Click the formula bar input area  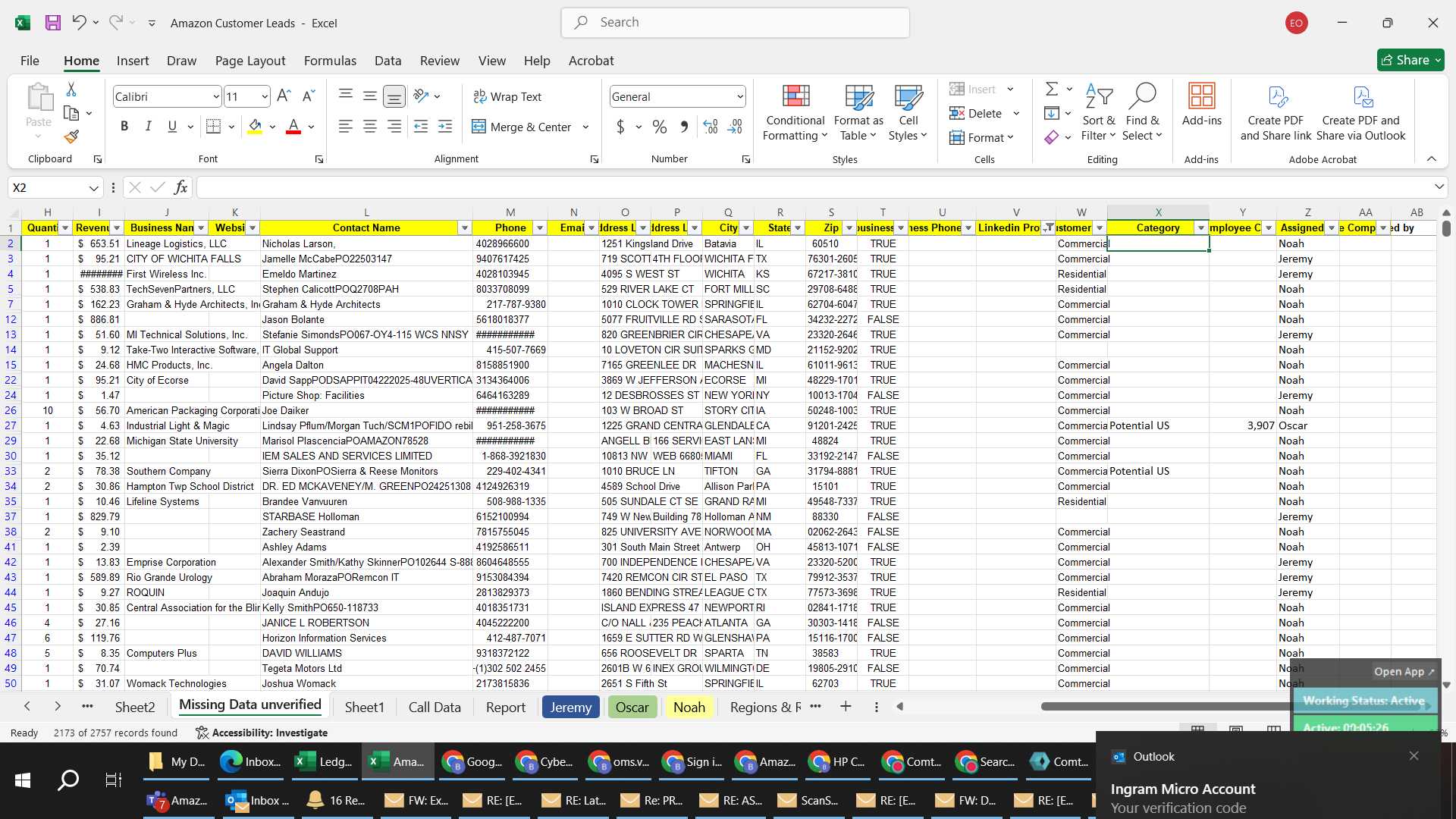(x=814, y=187)
